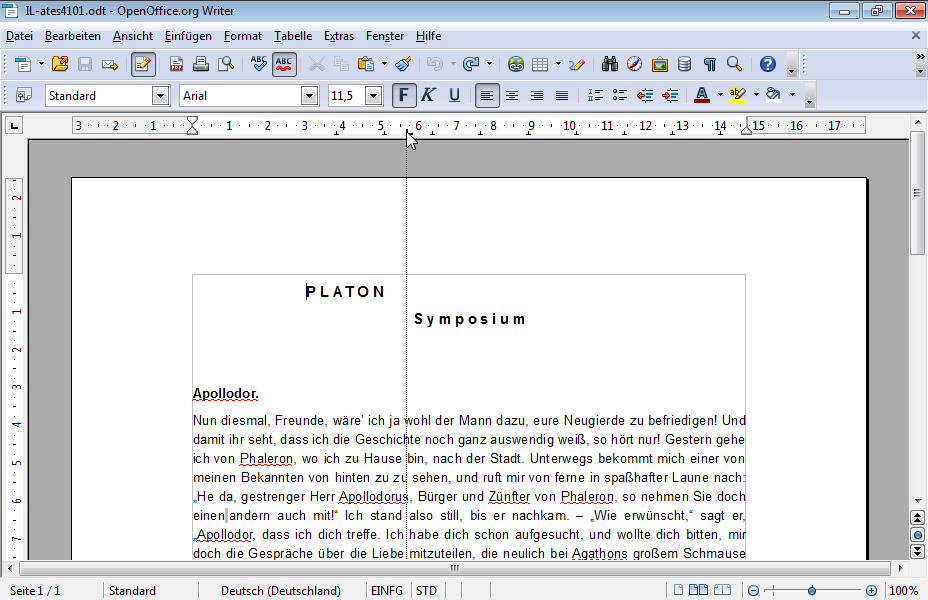
Task: Align text right
Action: coord(537,95)
